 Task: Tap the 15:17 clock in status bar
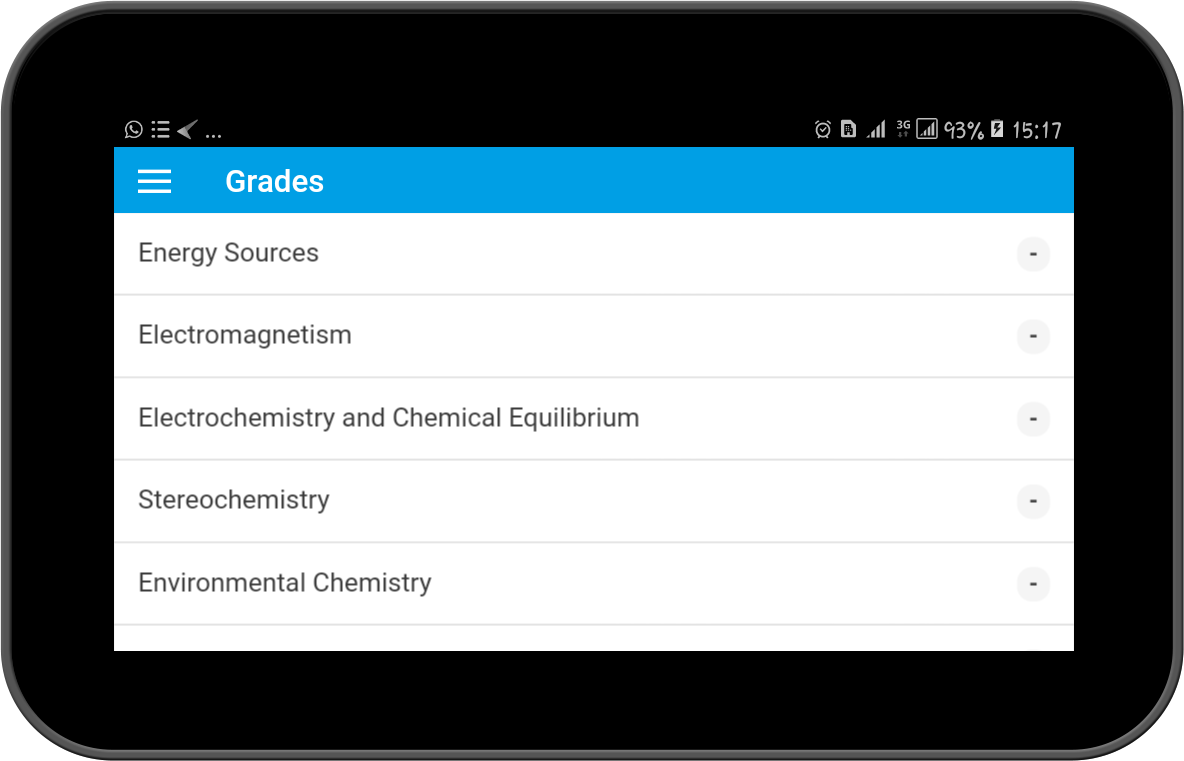(1037, 130)
